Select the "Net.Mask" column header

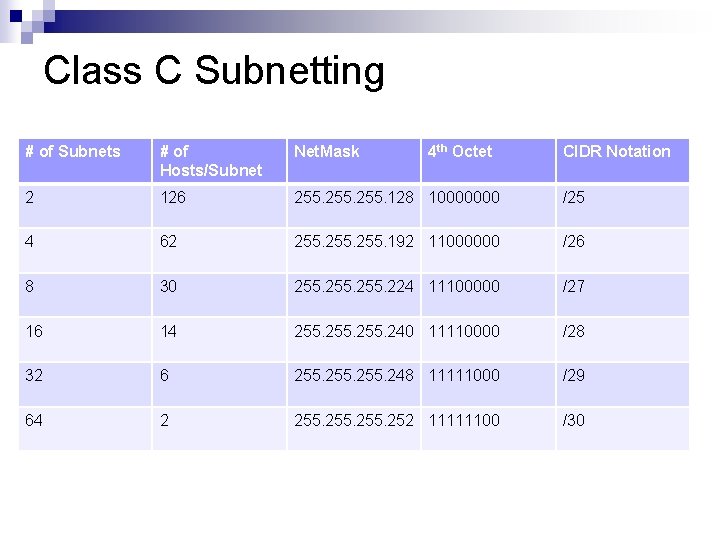(327, 152)
